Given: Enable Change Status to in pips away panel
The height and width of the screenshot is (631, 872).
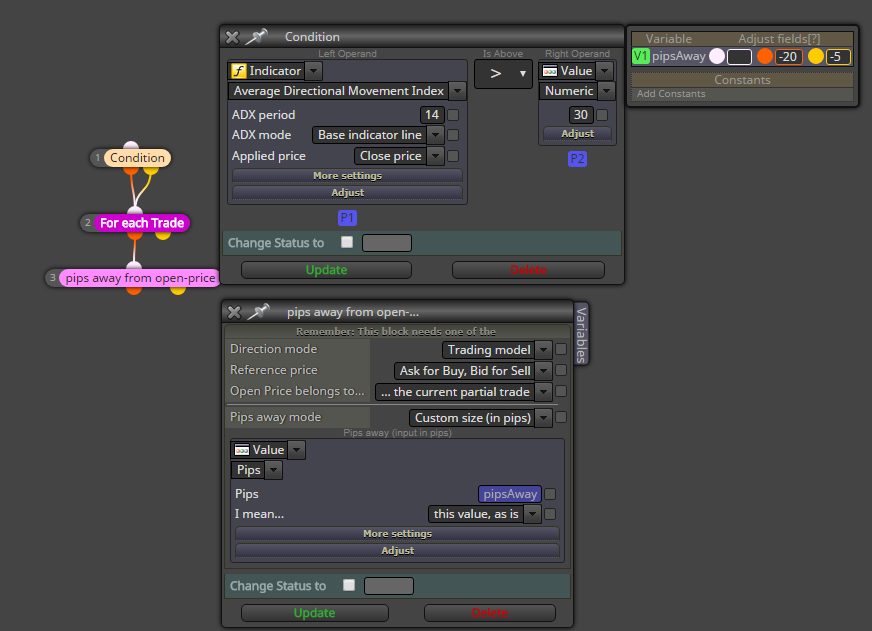Looking at the screenshot, I should [x=349, y=585].
